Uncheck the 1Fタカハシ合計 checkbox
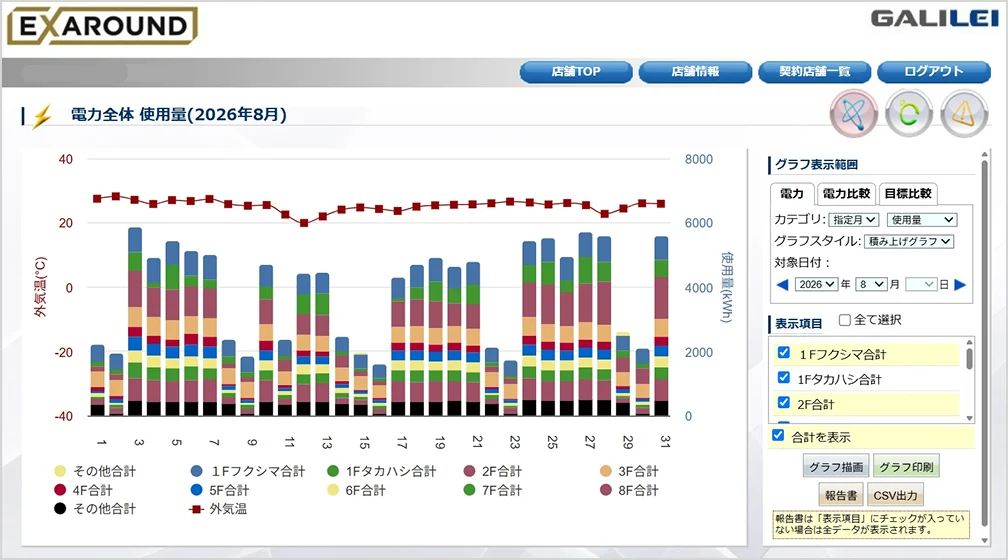This screenshot has height=560, width=1008. click(x=784, y=377)
